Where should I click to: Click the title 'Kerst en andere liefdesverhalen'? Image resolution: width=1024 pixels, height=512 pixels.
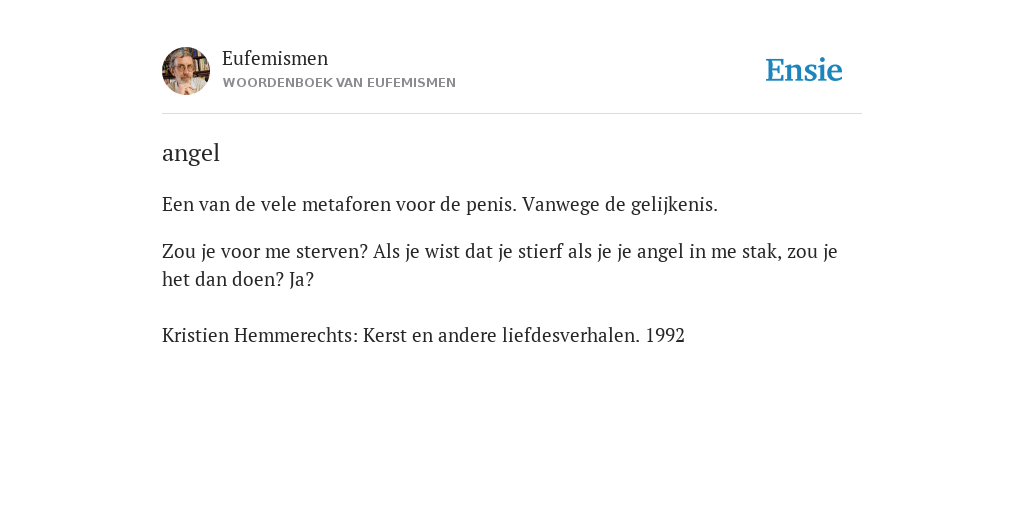click(500, 335)
